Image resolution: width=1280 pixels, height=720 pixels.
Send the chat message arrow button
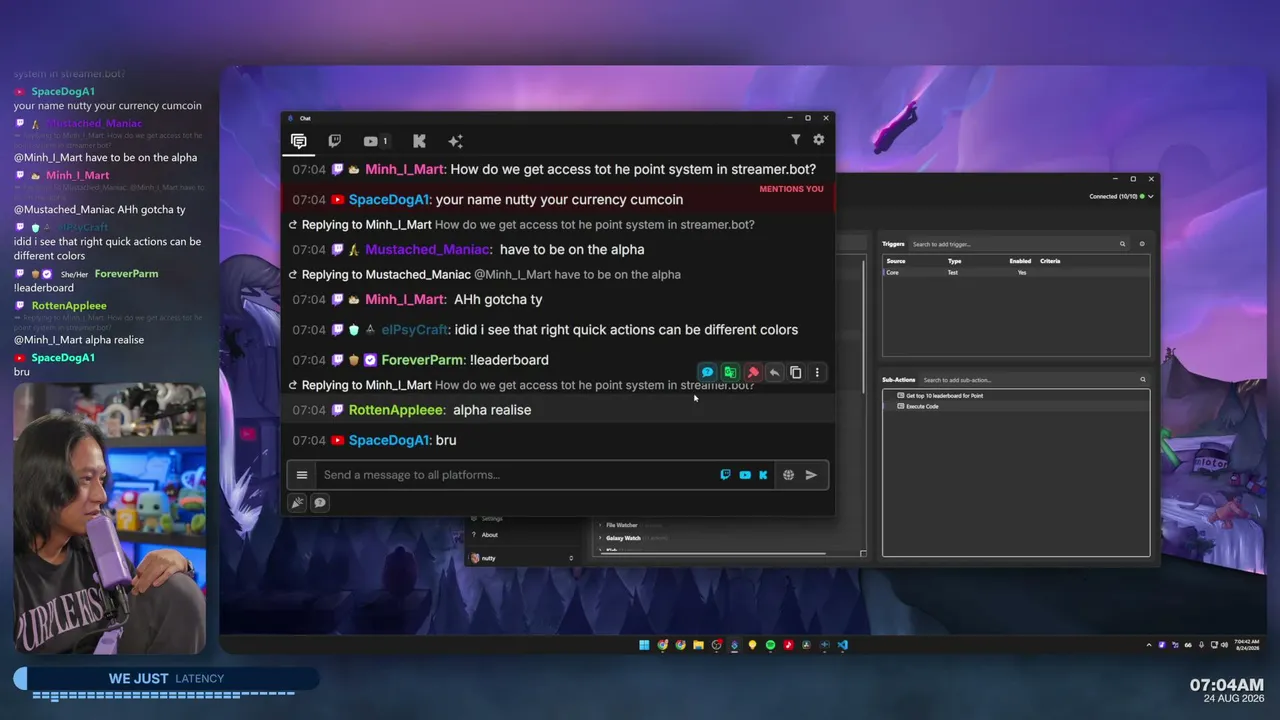[811, 475]
